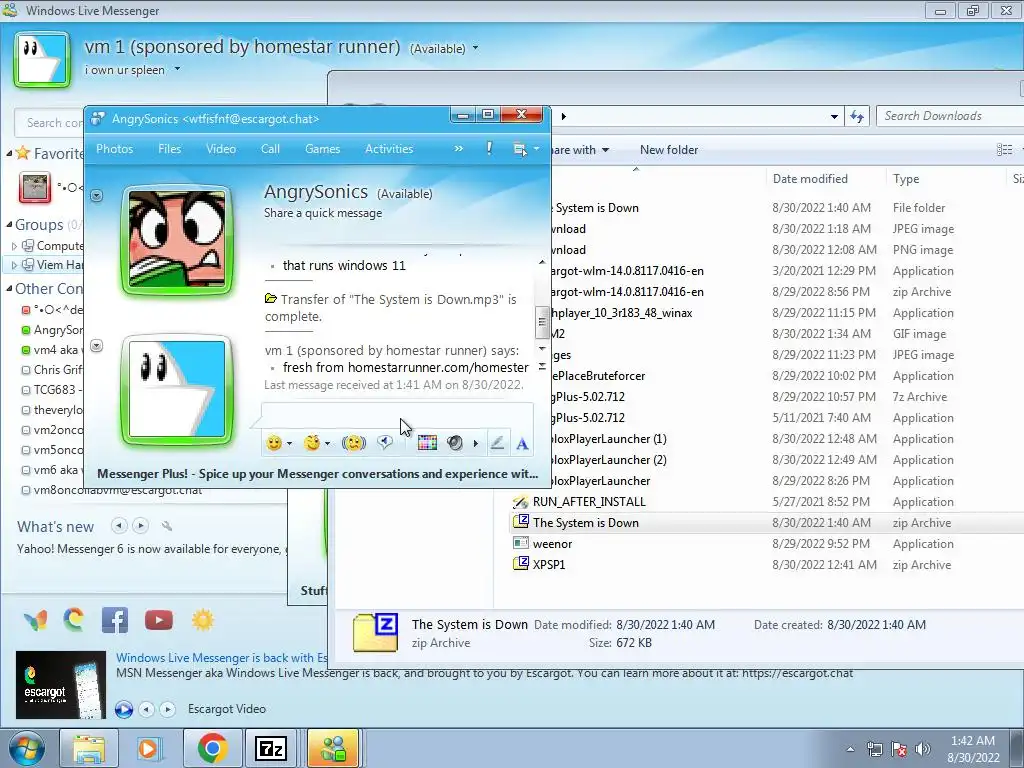Viewport: 1024px width, 768px height.
Task: Click the MSN butterfly icon at the bottom of Messenger
Action: click(35, 620)
